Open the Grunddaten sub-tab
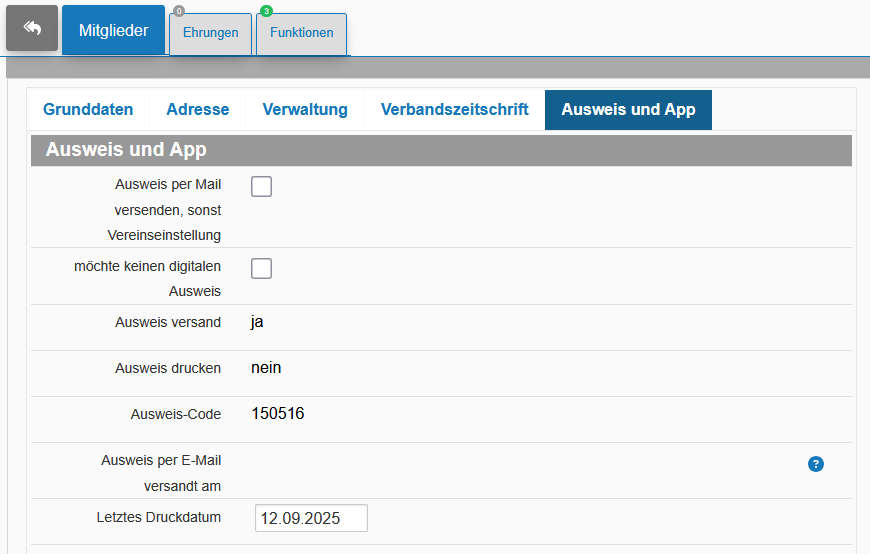Screen dimensions: 870x554 coord(88,109)
